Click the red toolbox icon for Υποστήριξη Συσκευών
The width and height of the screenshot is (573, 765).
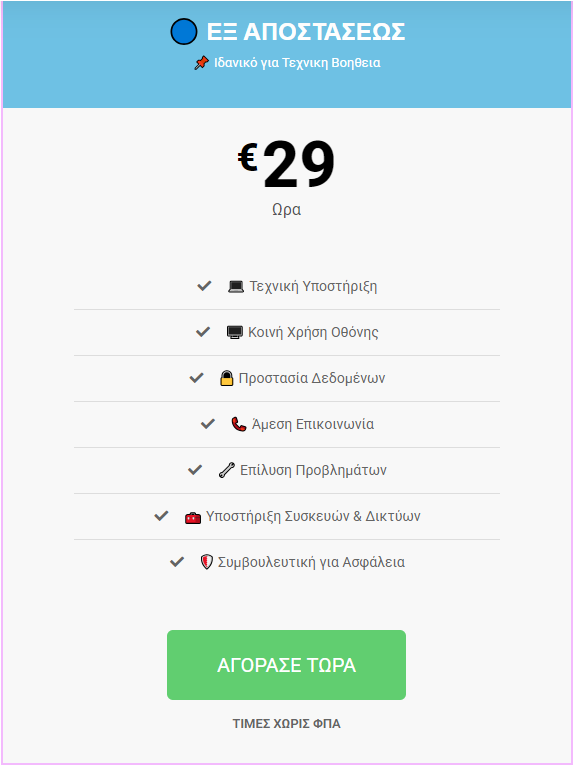tap(193, 517)
